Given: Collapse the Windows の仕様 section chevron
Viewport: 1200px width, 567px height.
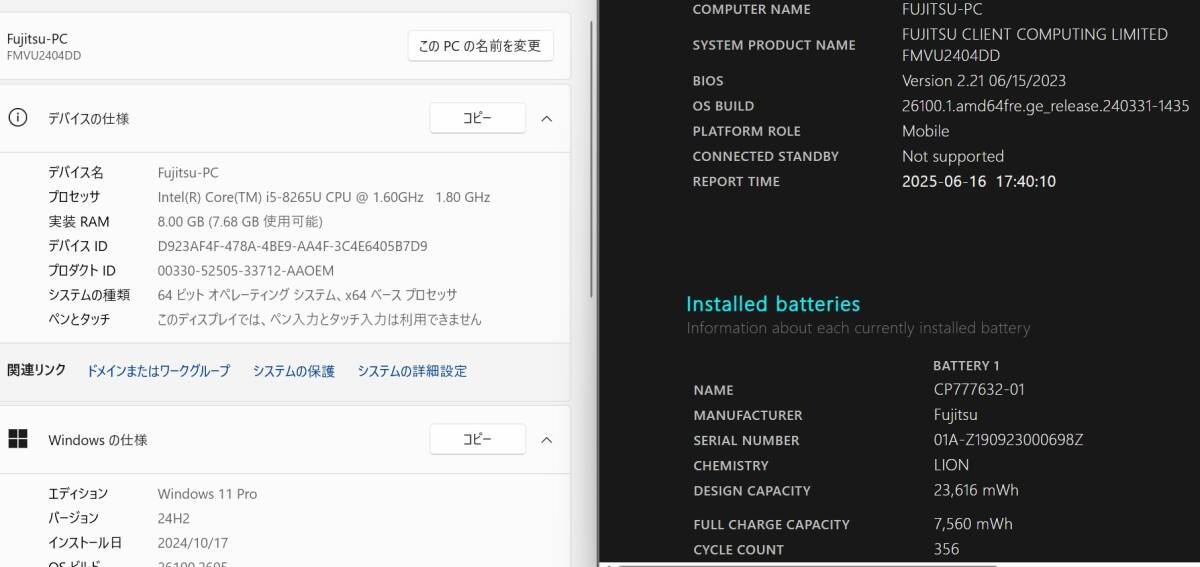Looking at the screenshot, I should click(546, 439).
